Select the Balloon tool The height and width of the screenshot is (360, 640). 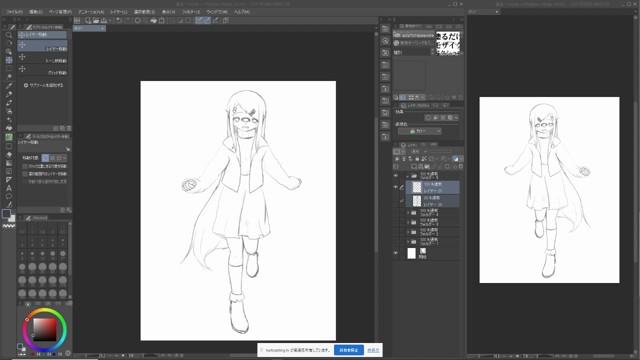tap(9, 196)
